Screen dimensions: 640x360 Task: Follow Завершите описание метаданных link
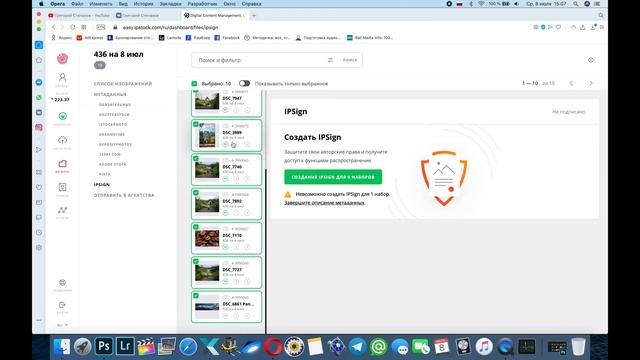tap(324, 203)
